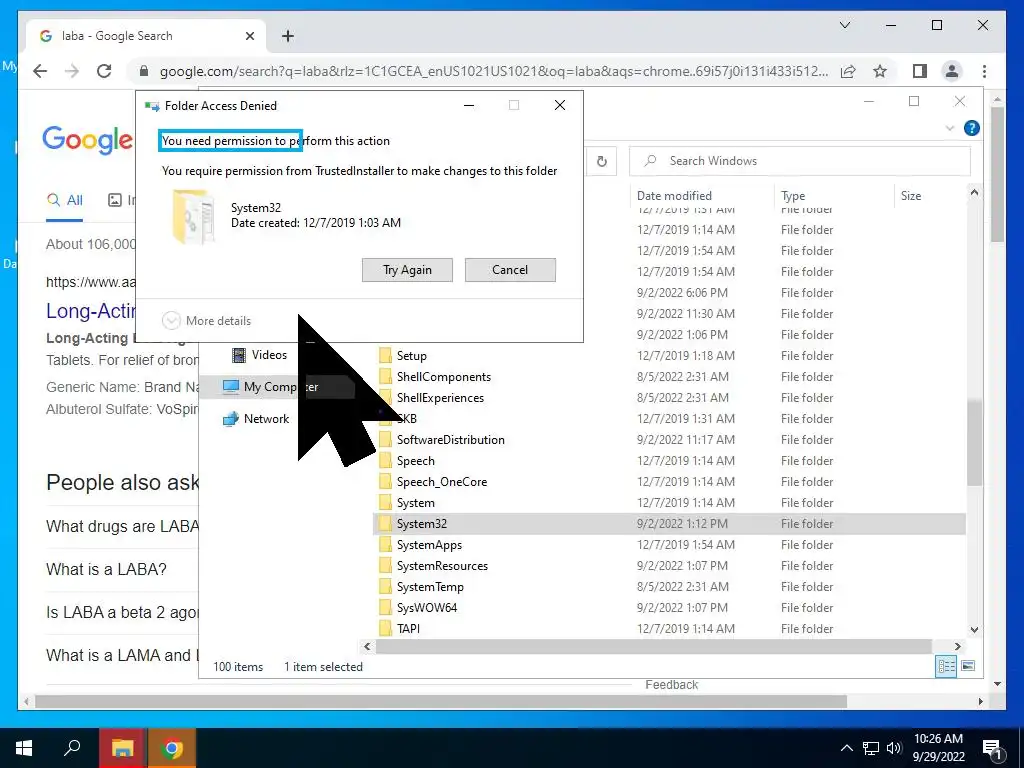Click the Chrome address bar URL
The height and width of the screenshot is (768, 1024).
pyautogui.click(x=494, y=71)
